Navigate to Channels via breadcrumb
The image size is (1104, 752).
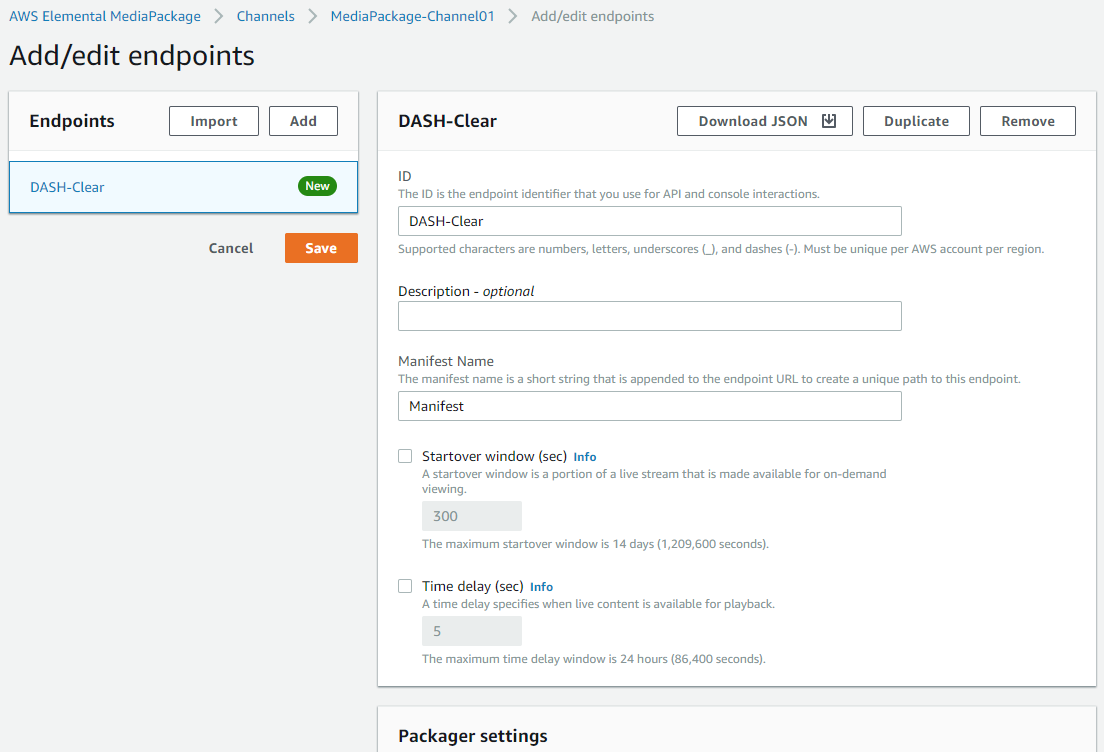[265, 16]
